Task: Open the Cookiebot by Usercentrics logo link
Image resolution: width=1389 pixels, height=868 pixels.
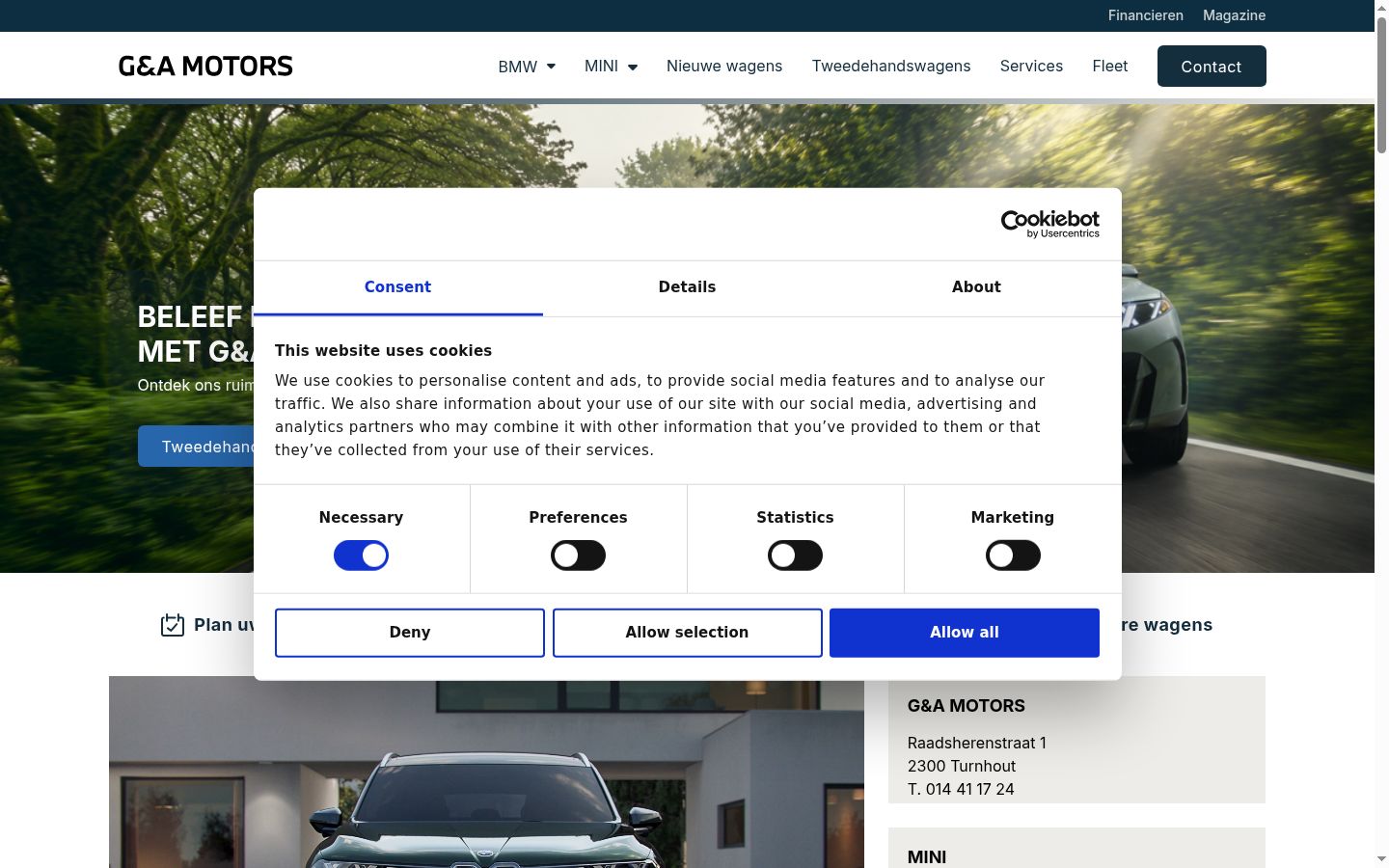Action: tap(1049, 224)
